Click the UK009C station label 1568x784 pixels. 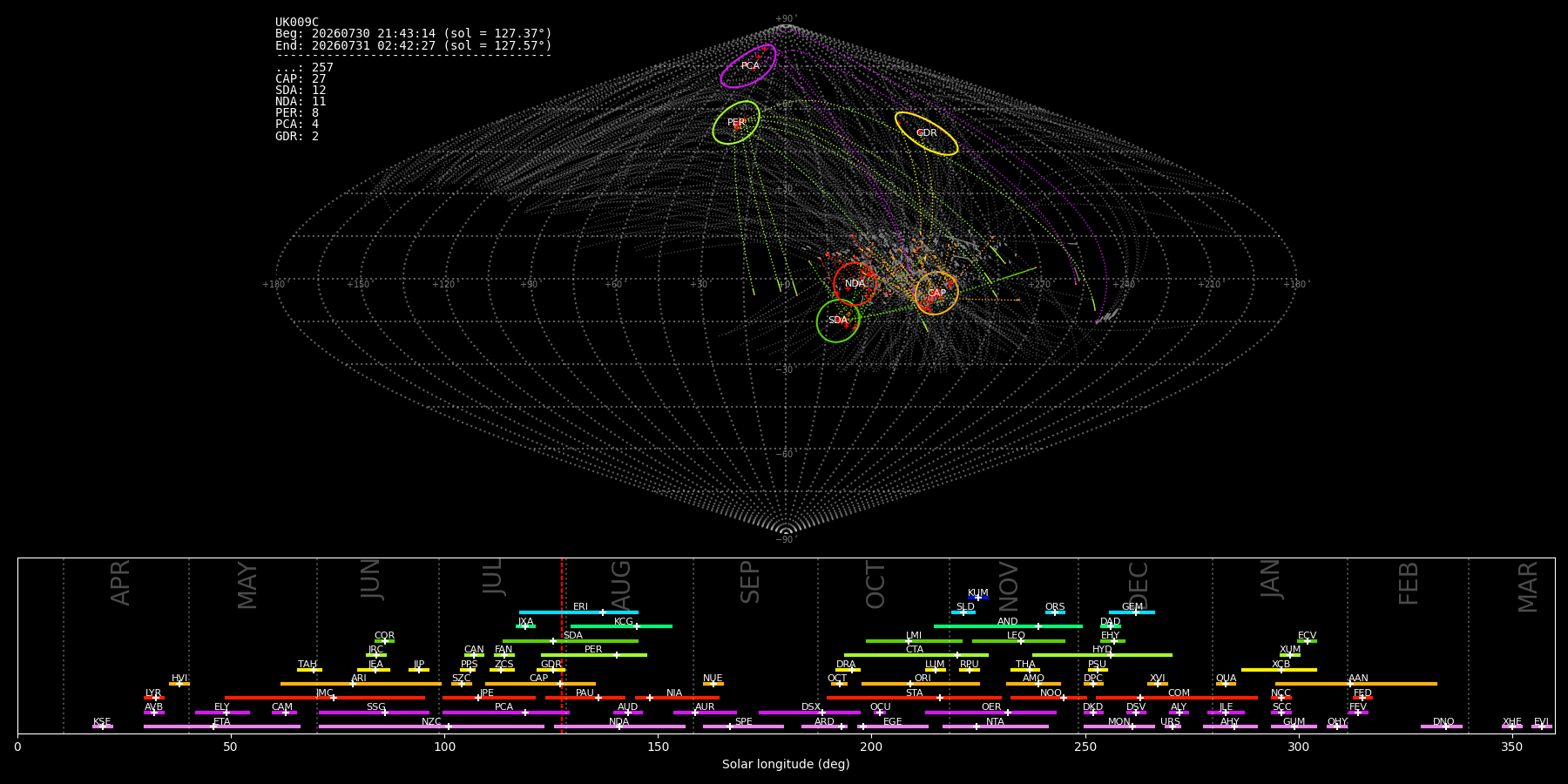tap(297, 23)
